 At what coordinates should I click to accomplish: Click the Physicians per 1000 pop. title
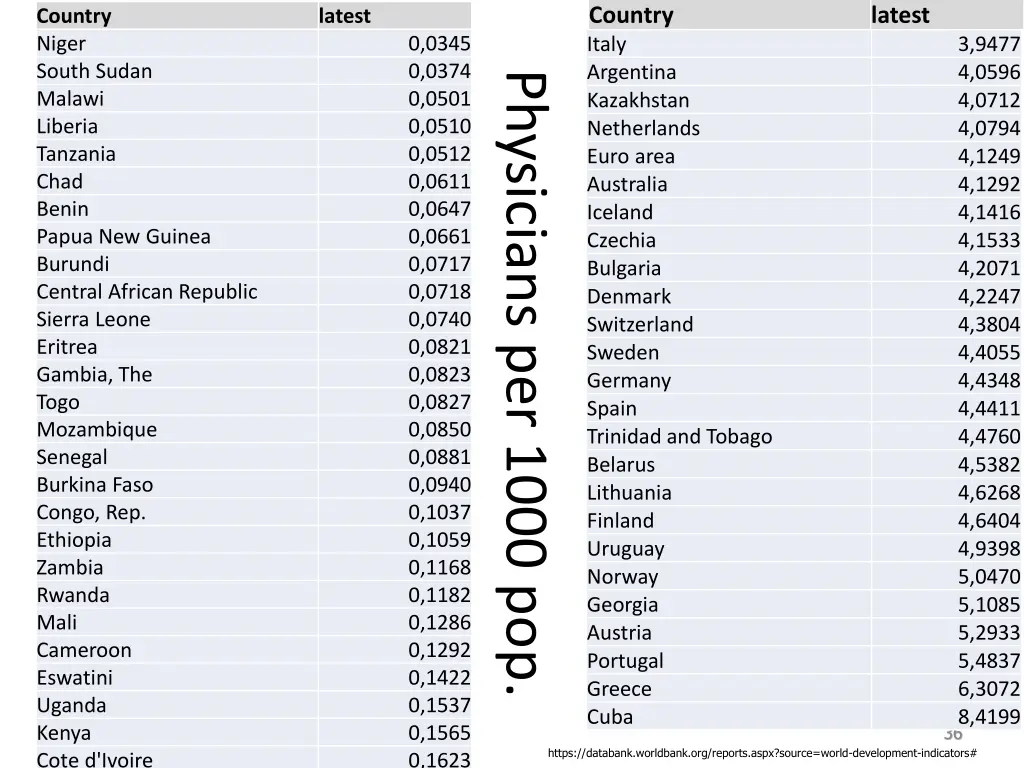click(x=526, y=385)
